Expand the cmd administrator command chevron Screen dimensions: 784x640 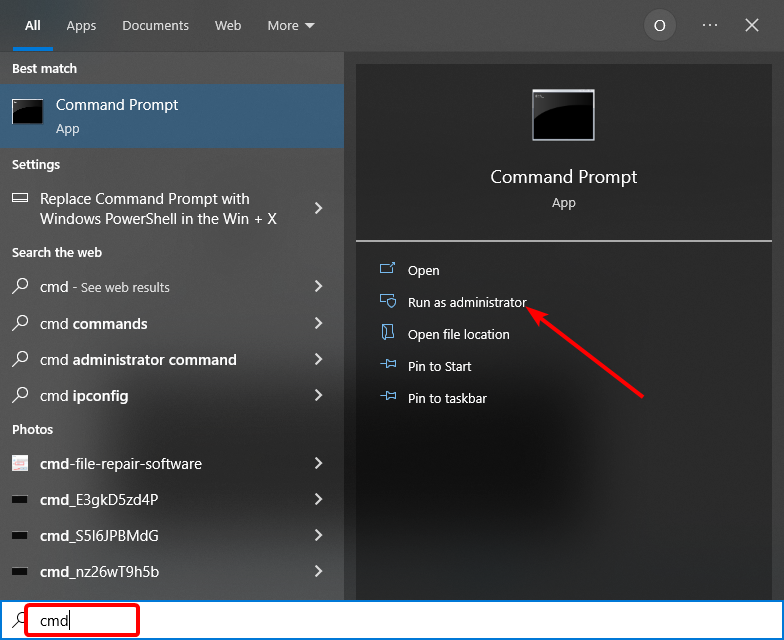[318, 359]
